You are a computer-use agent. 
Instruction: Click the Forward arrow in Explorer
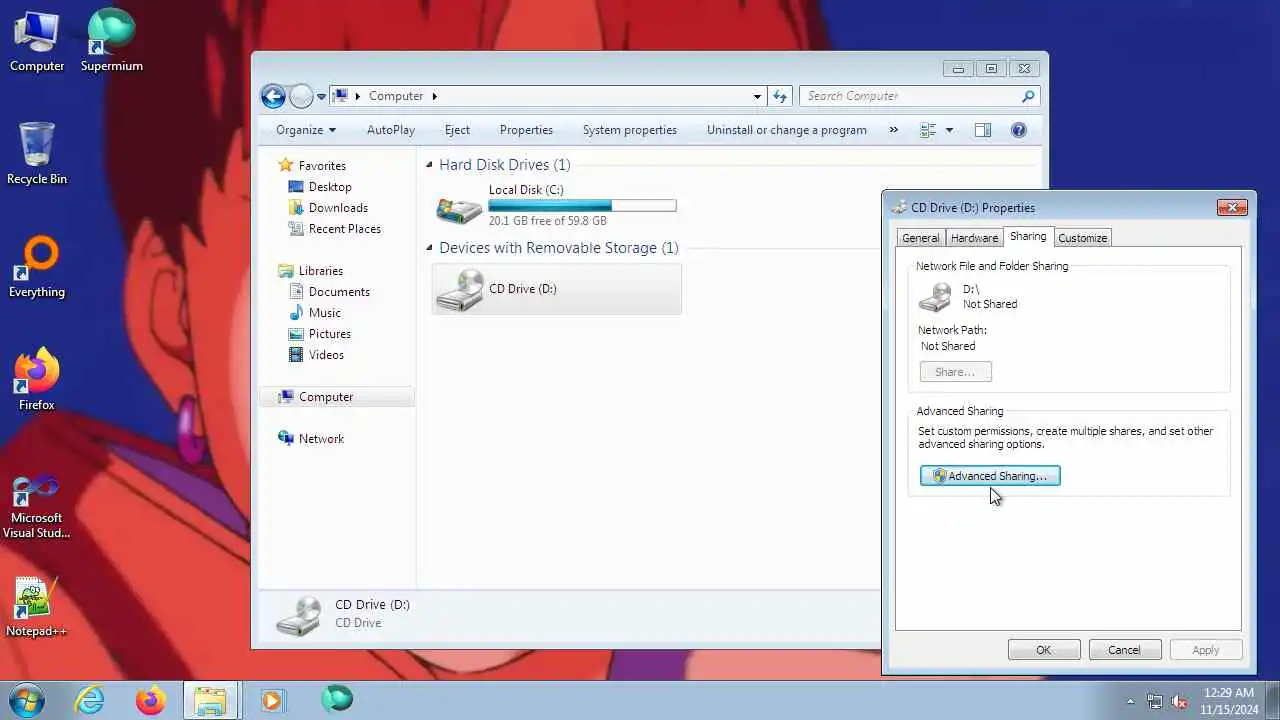point(301,96)
